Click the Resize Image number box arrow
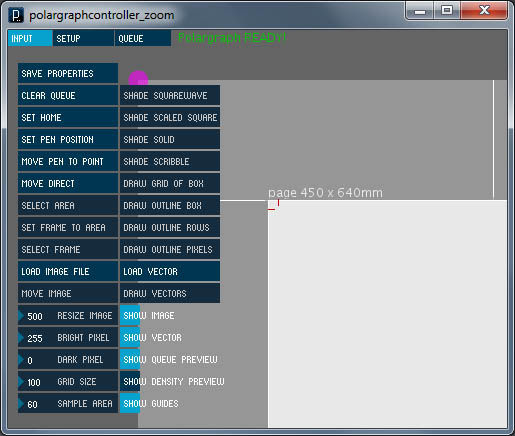This screenshot has width=515, height=436. pyautogui.click(x=21, y=315)
